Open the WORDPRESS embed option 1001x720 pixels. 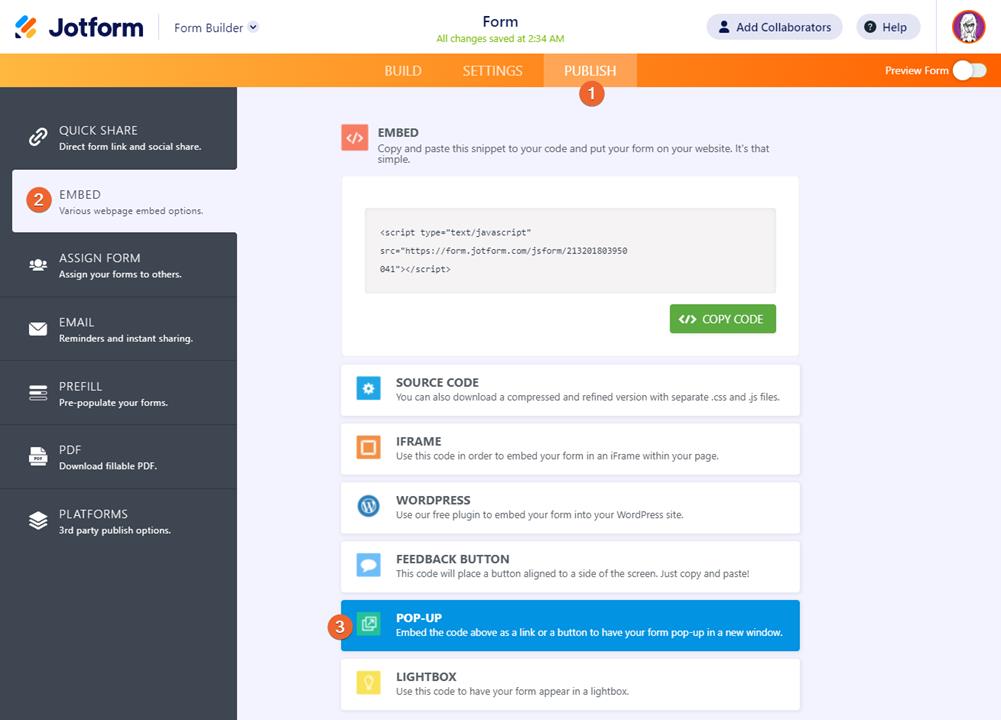(x=570, y=507)
